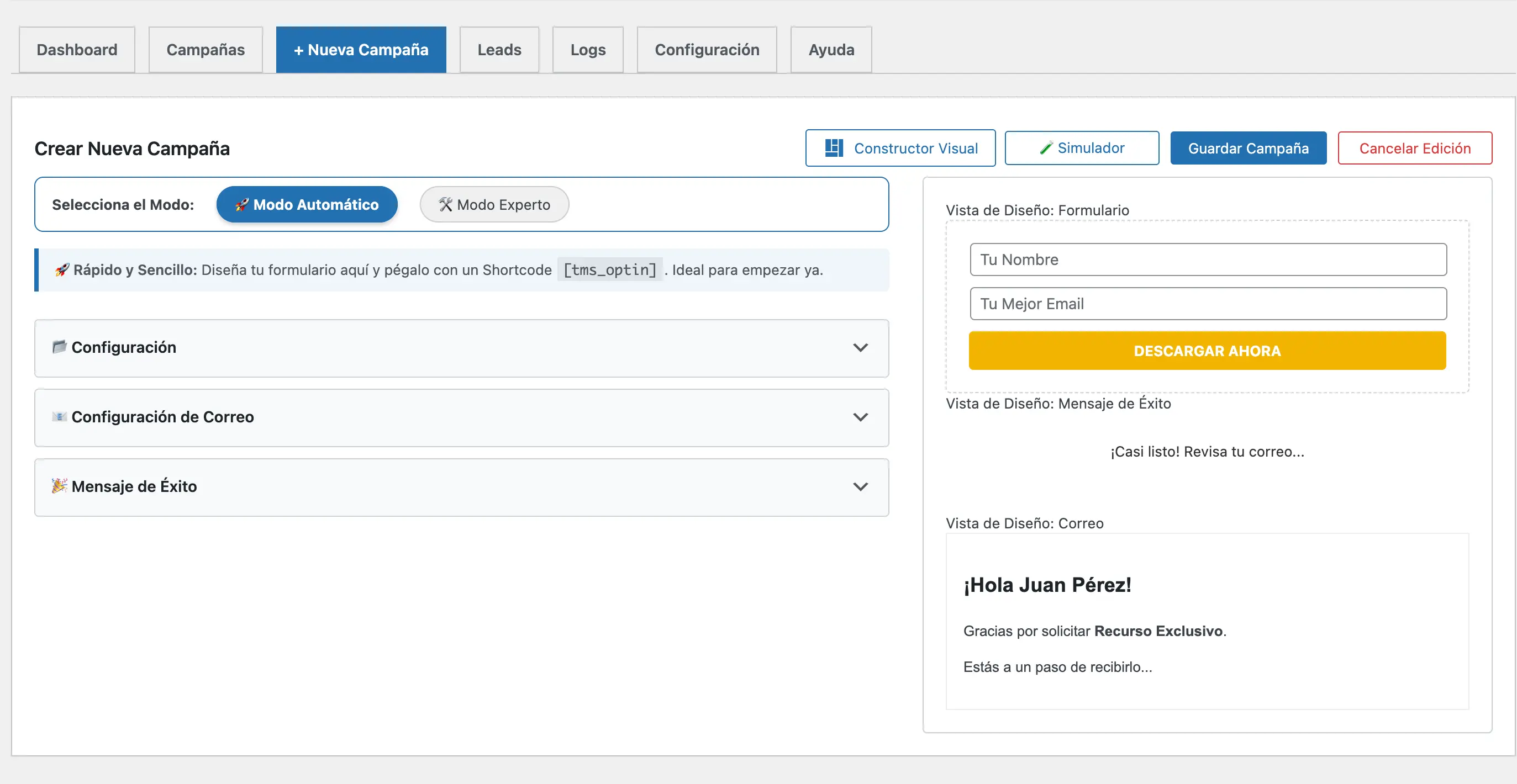1517x784 pixels.
Task: Click the tools icon in Modo Experto
Action: (445, 205)
